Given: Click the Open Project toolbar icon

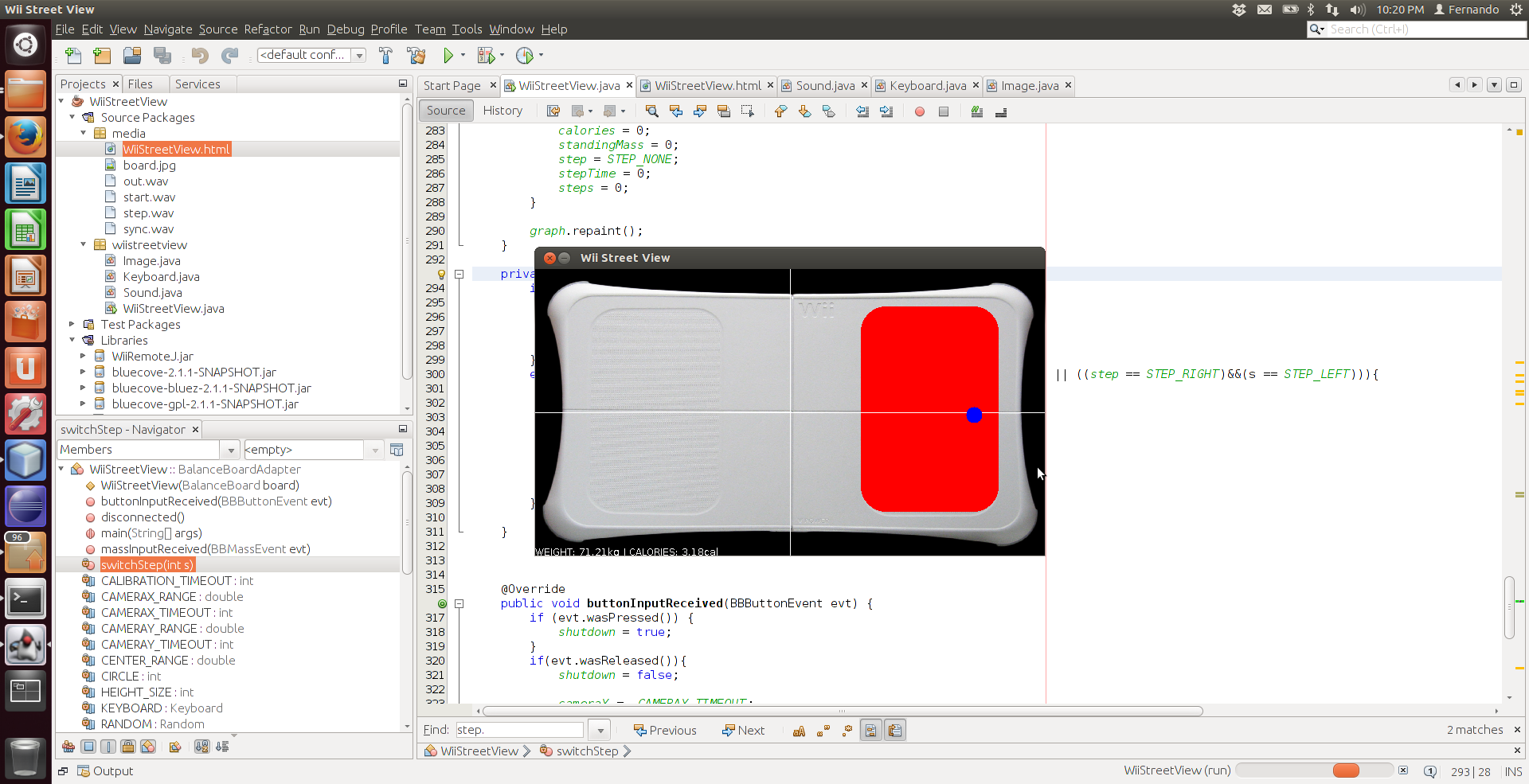Looking at the screenshot, I should (x=132, y=55).
